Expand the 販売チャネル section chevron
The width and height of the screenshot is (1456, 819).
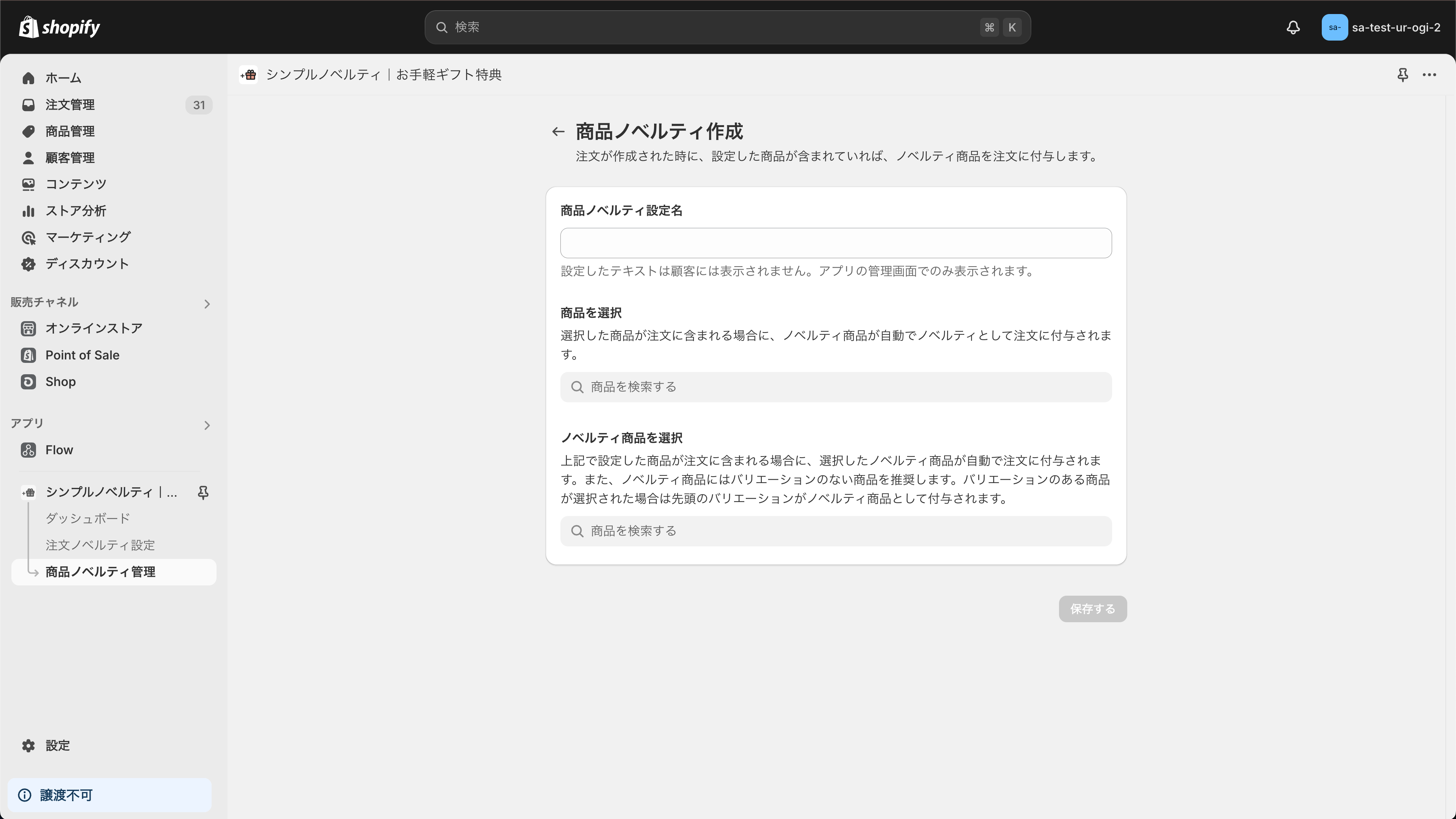click(207, 304)
